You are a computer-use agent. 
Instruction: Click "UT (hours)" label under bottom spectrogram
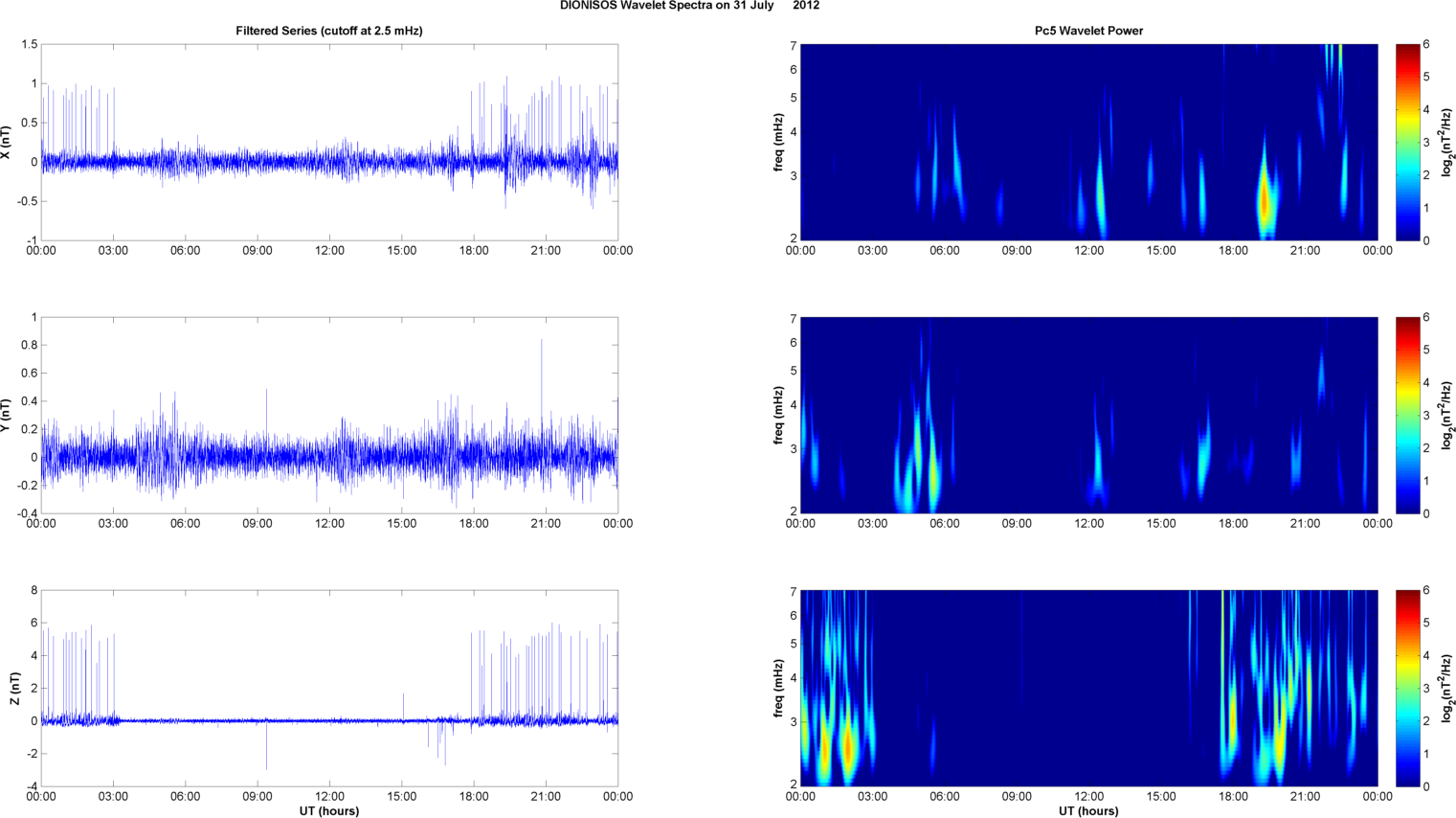click(x=1088, y=810)
